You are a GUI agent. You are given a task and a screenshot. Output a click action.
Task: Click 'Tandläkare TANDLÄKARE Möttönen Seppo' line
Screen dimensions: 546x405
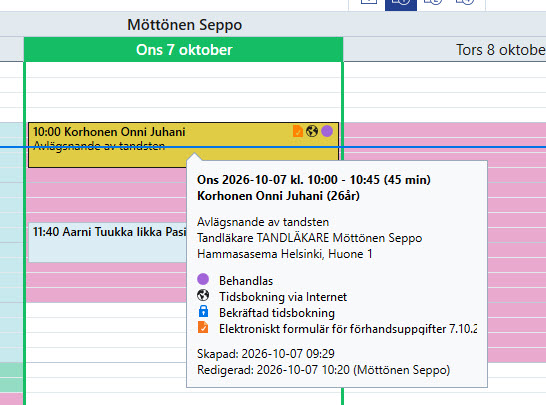click(x=310, y=238)
